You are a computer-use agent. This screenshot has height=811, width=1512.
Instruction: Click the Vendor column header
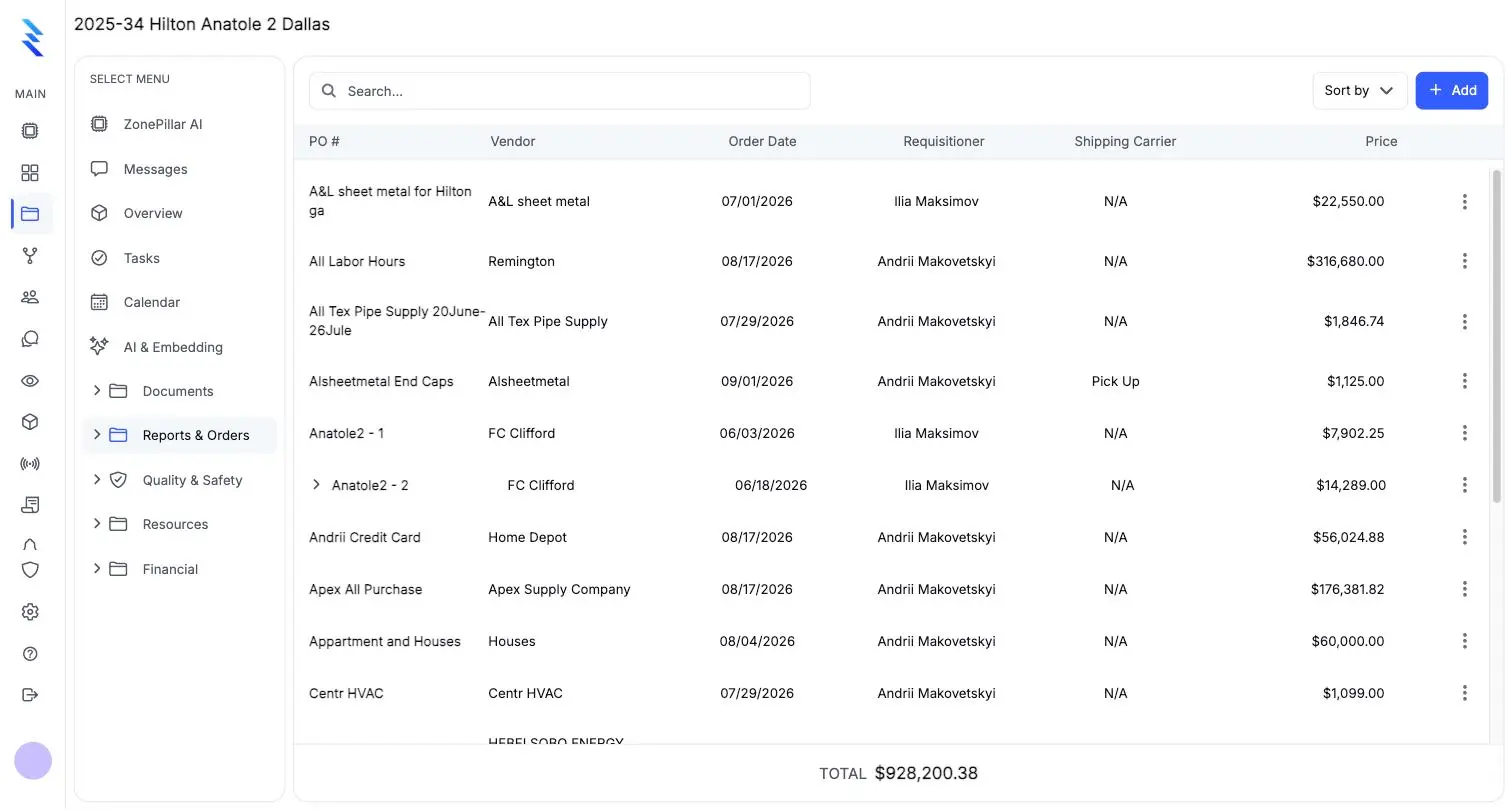[x=513, y=142]
